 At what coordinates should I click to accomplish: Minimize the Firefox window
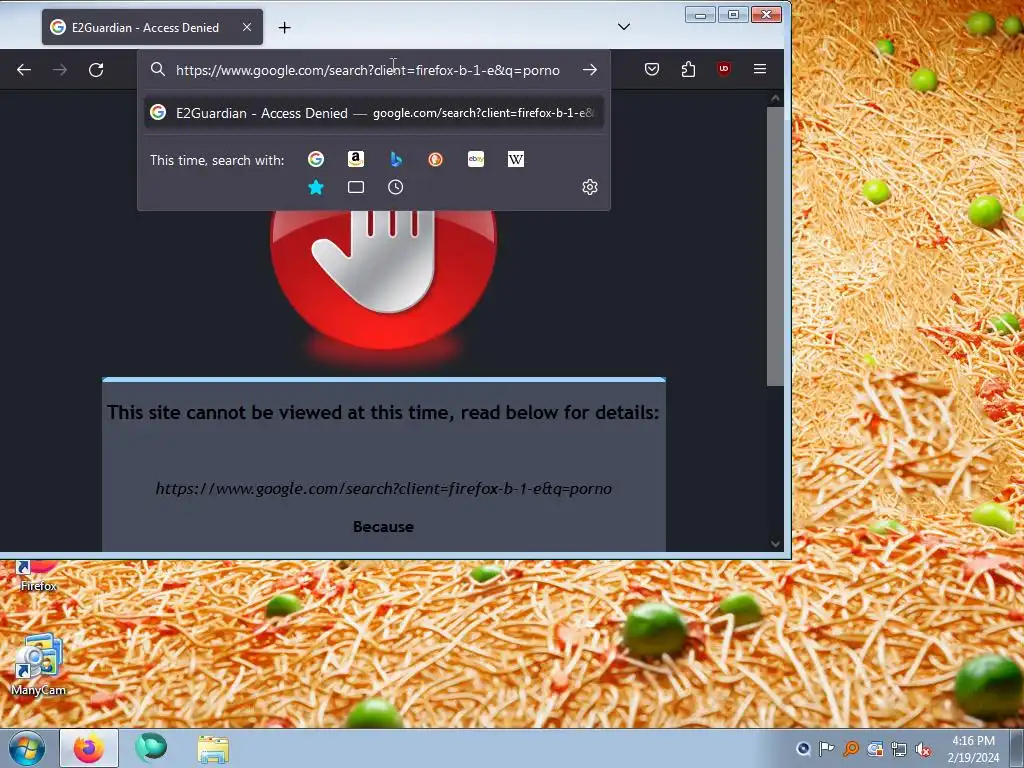click(700, 15)
